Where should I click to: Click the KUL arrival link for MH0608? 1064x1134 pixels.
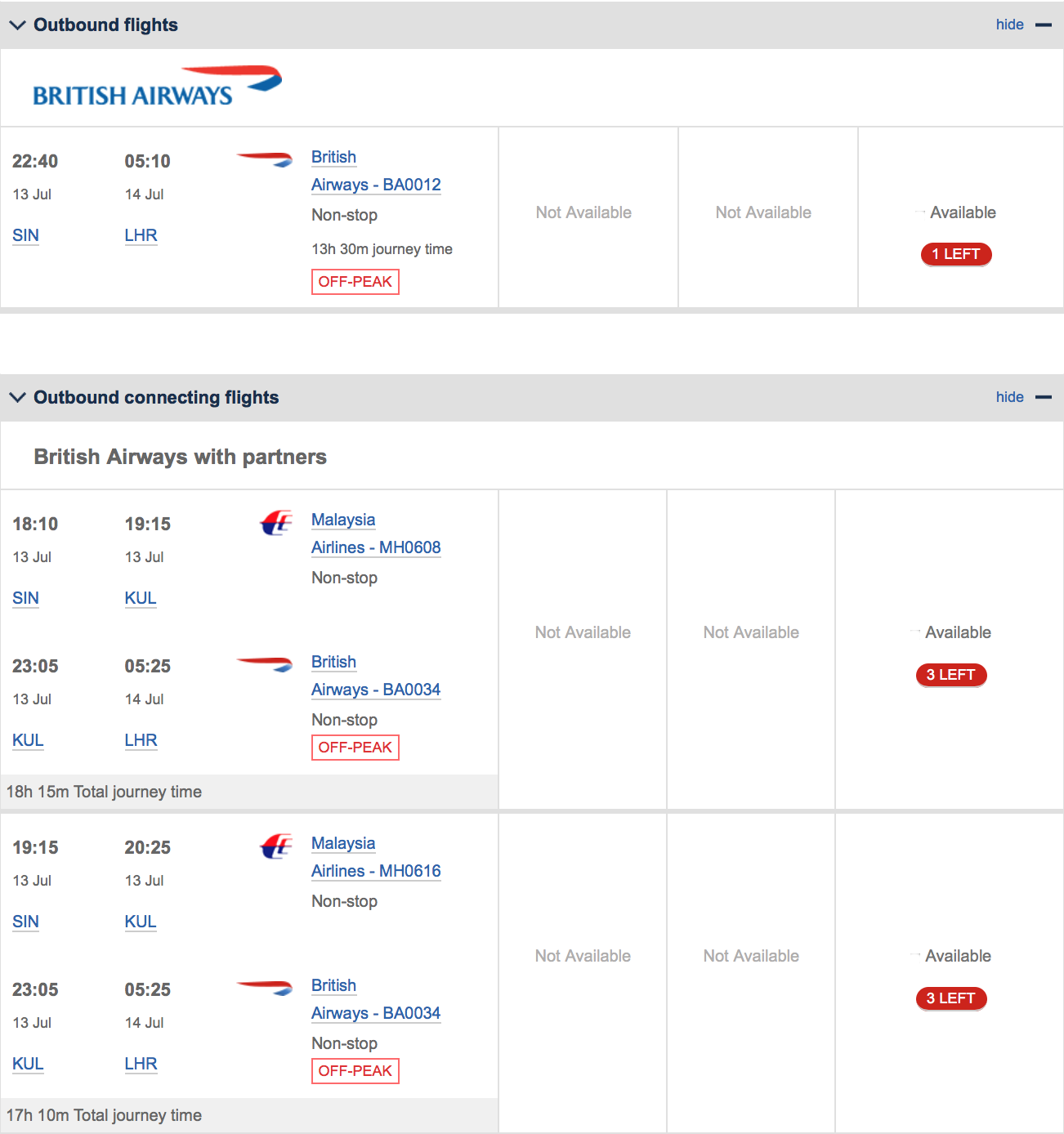pyautogui.click(x=141, y=598)
